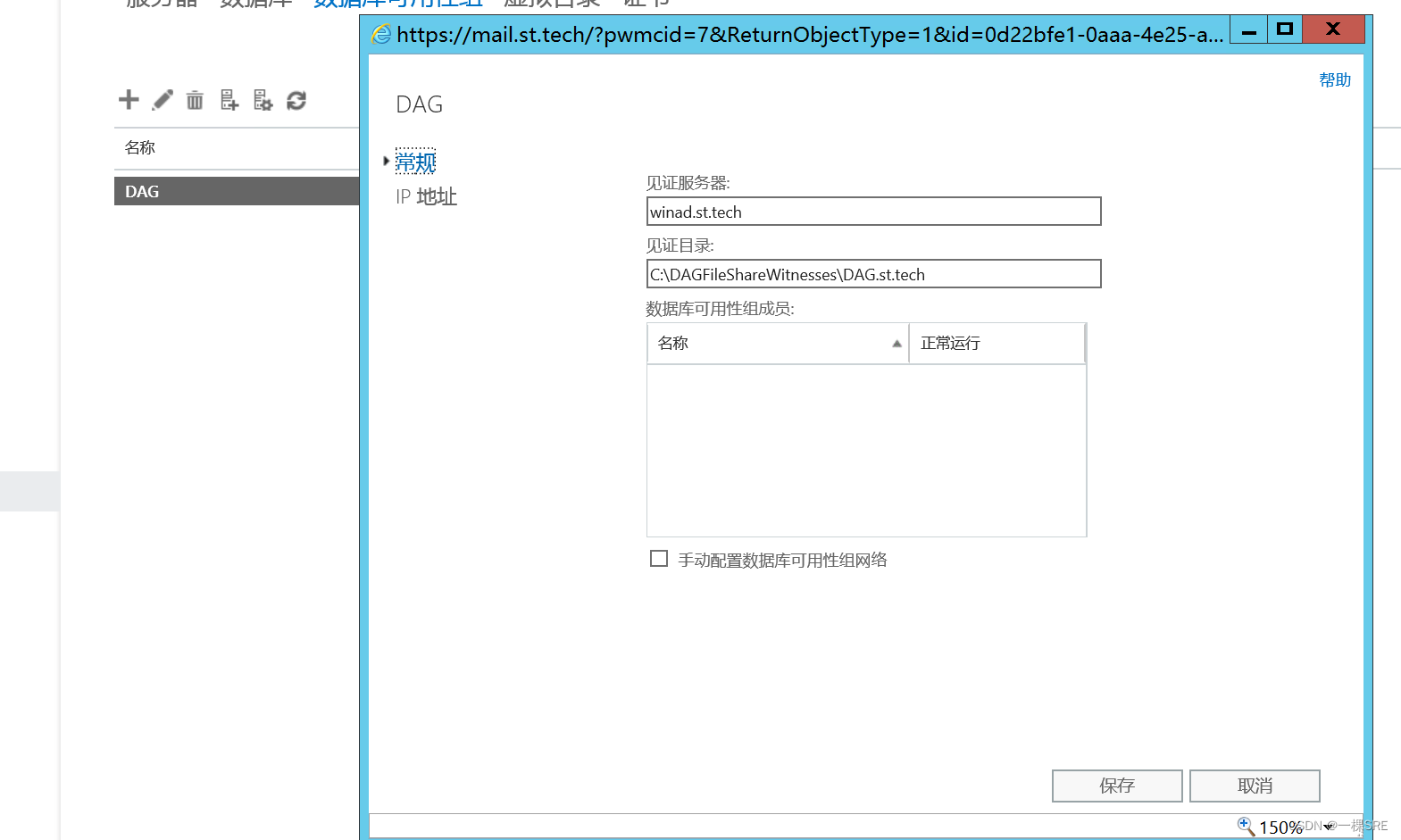Click the 见证目录 path input field

pyautogui.click(x=873, y=274)
